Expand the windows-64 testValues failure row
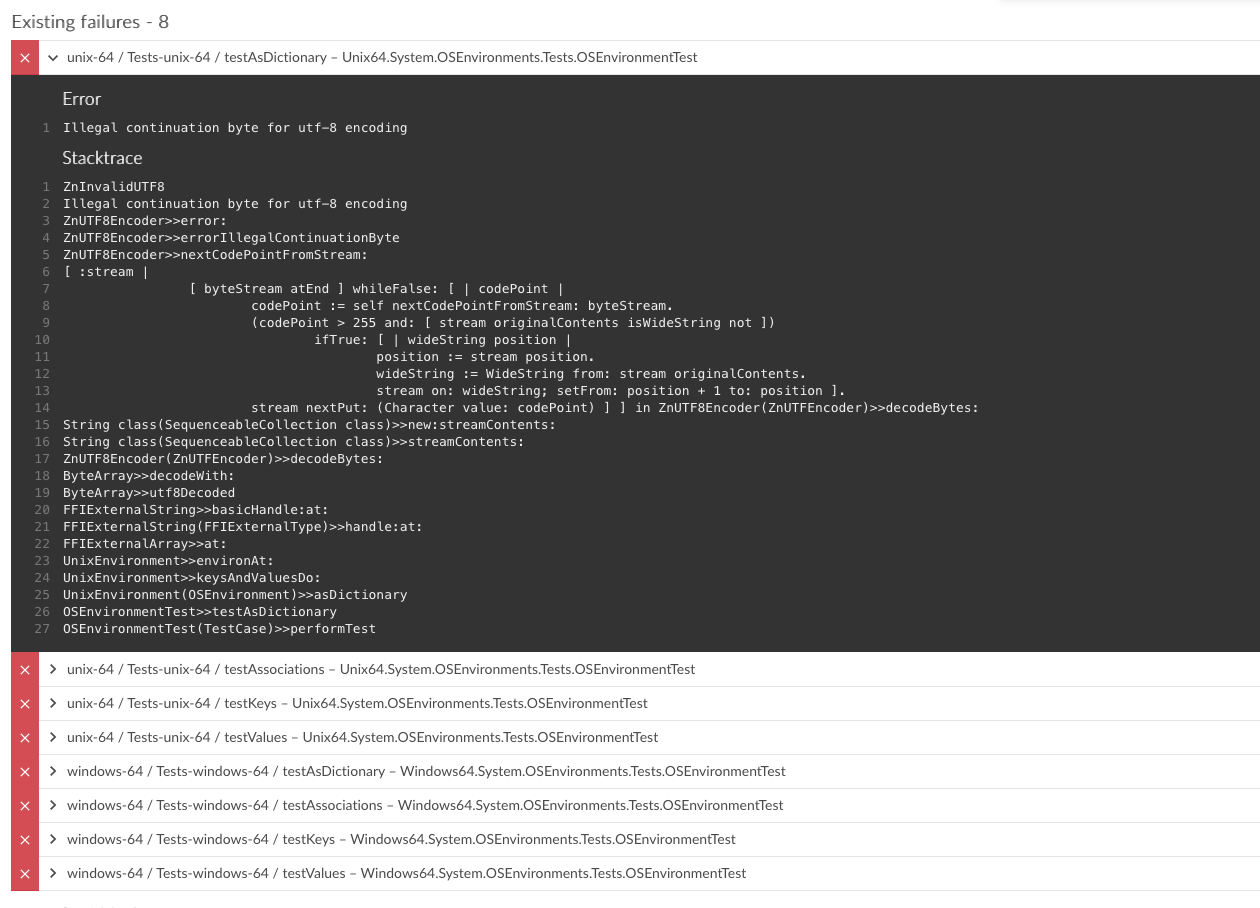1260x908 pixels. [x=53, y=874]
